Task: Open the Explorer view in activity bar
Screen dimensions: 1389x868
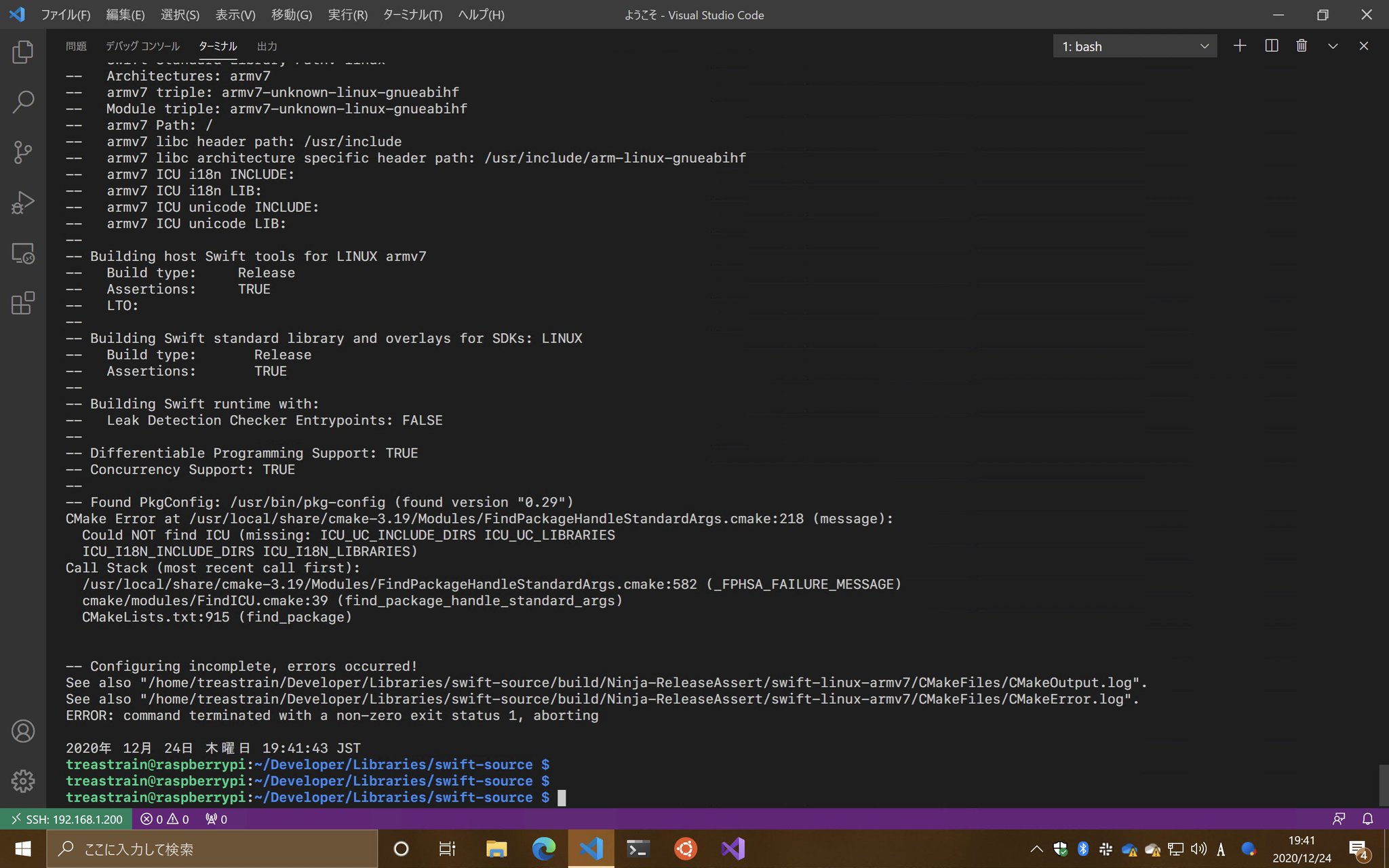Action: click(23, 52)
